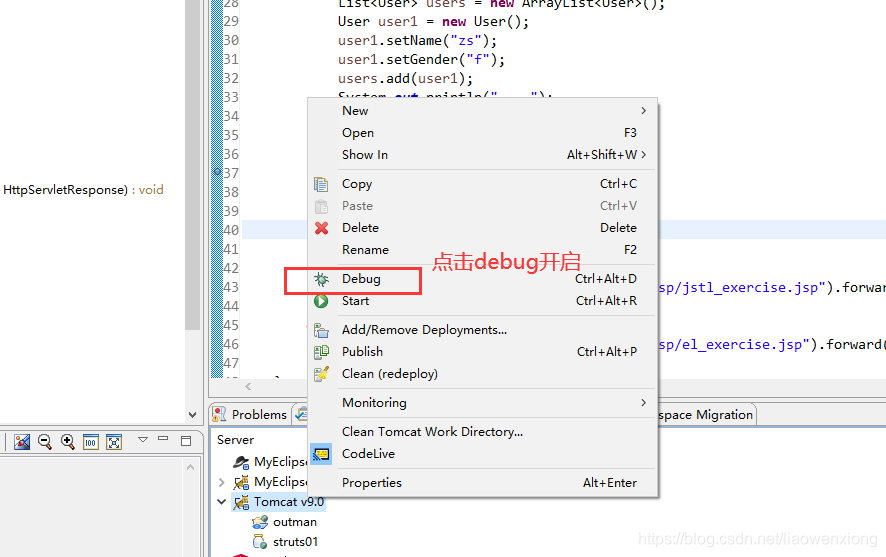Select Copy from the context menu
This screenshot has height=557, width=886.
[483, 184]
